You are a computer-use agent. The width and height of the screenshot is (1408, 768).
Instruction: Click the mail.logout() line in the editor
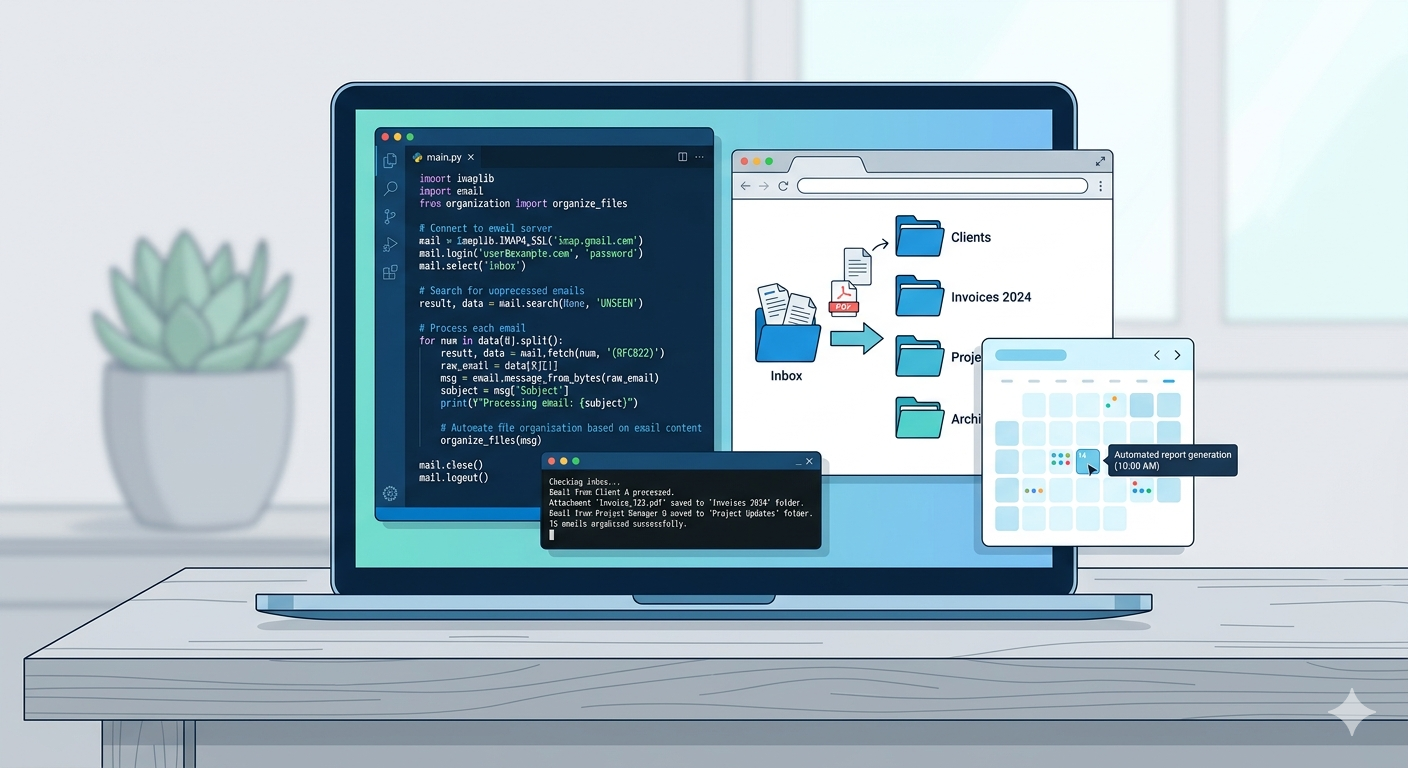(454, 478)
